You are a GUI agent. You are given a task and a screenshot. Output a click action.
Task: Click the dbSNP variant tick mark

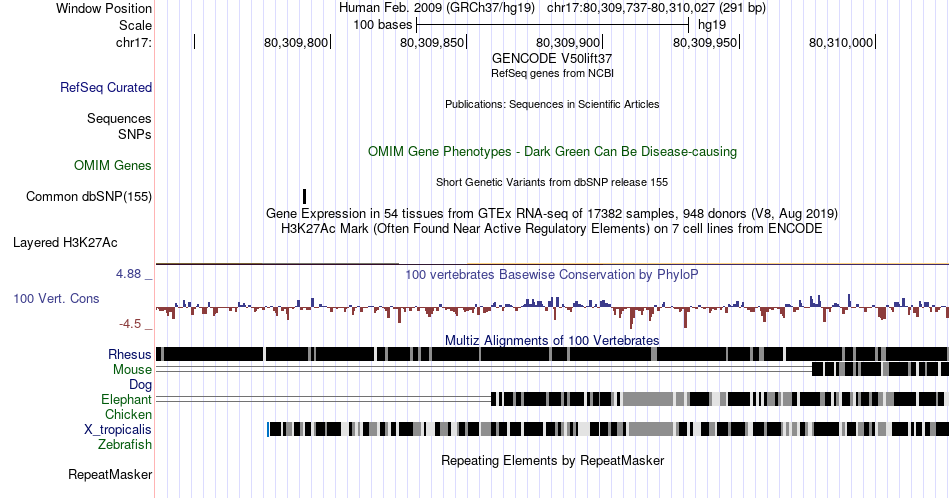(x=305, y=196)
